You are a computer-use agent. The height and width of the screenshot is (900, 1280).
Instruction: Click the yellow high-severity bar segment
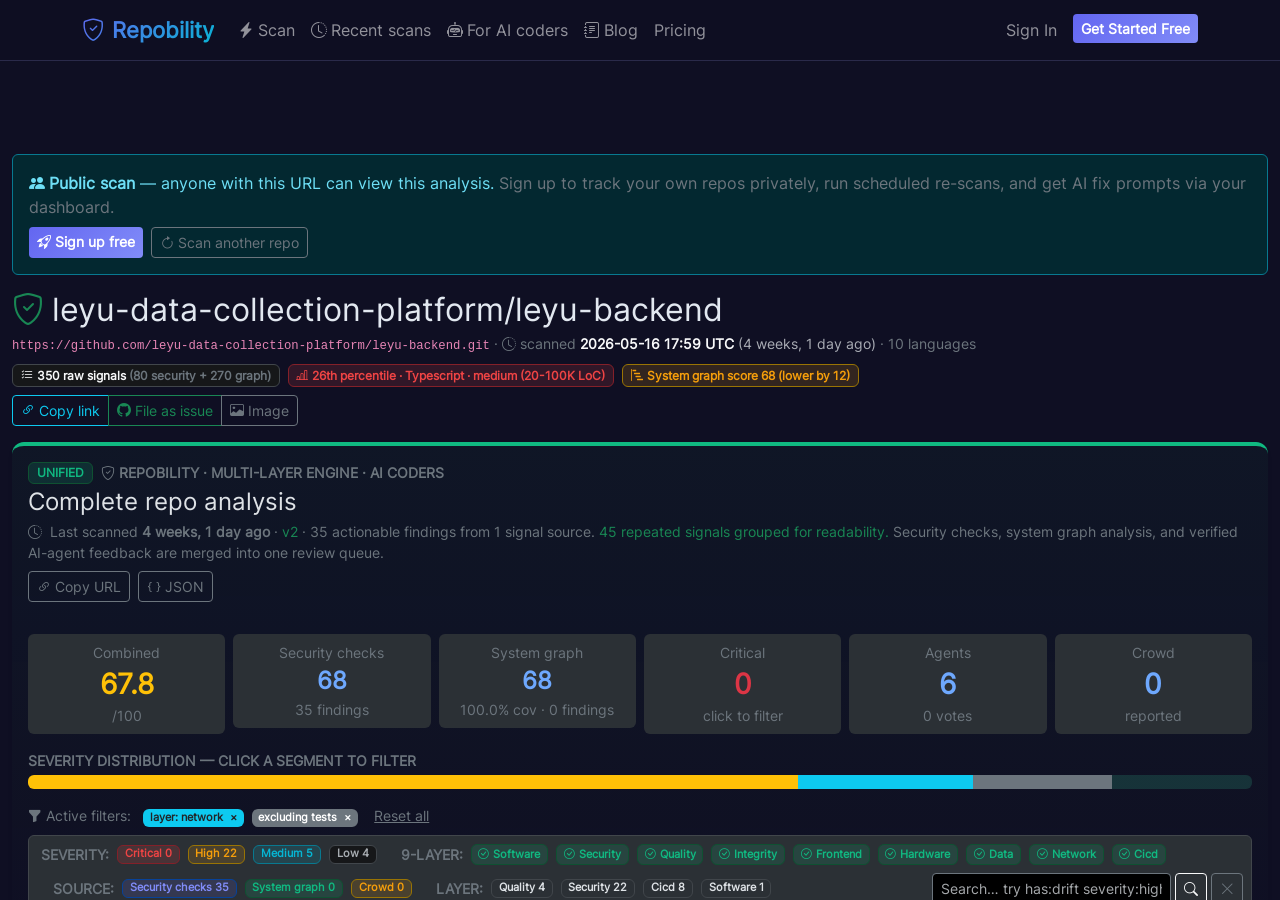point(413,782)
